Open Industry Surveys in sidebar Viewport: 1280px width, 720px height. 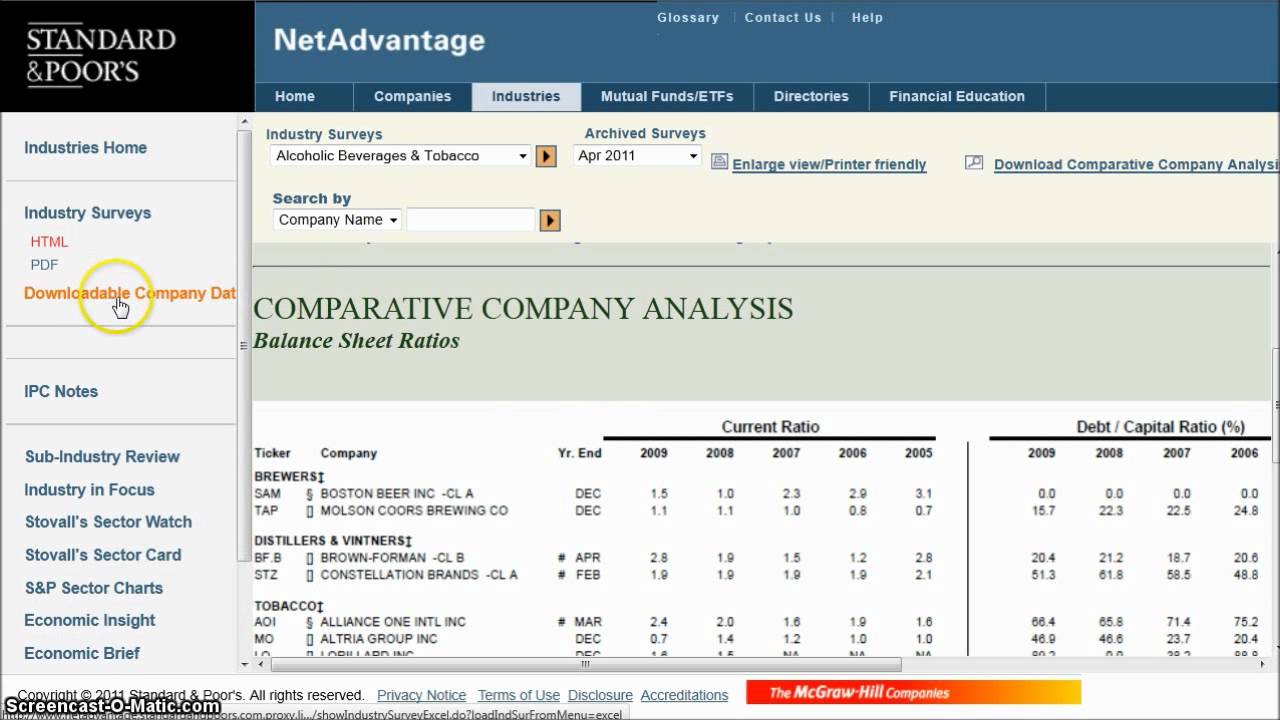(x=87, y=213)
